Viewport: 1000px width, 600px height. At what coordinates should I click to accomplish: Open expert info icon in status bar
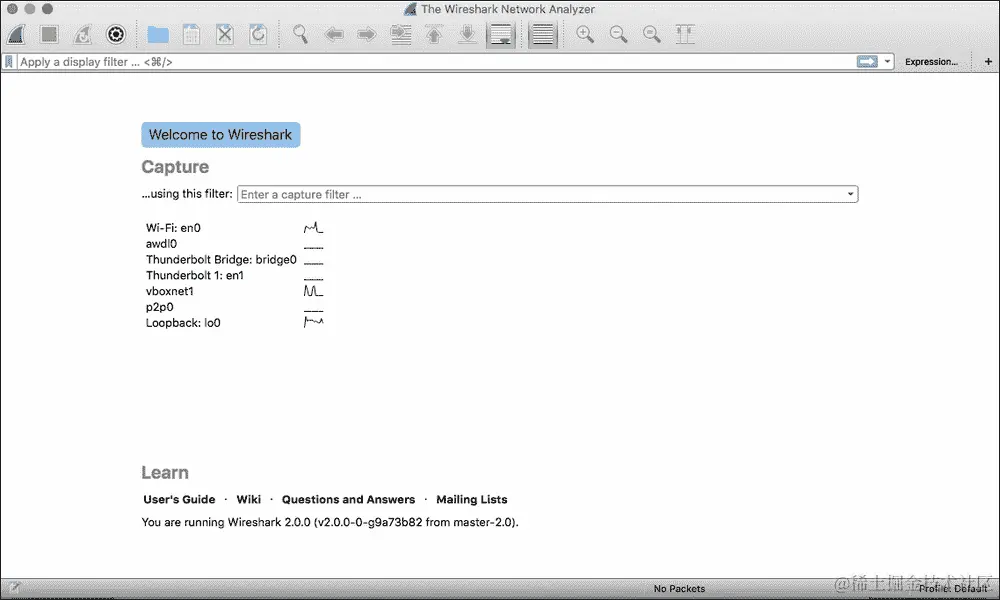tap(13, 588)
